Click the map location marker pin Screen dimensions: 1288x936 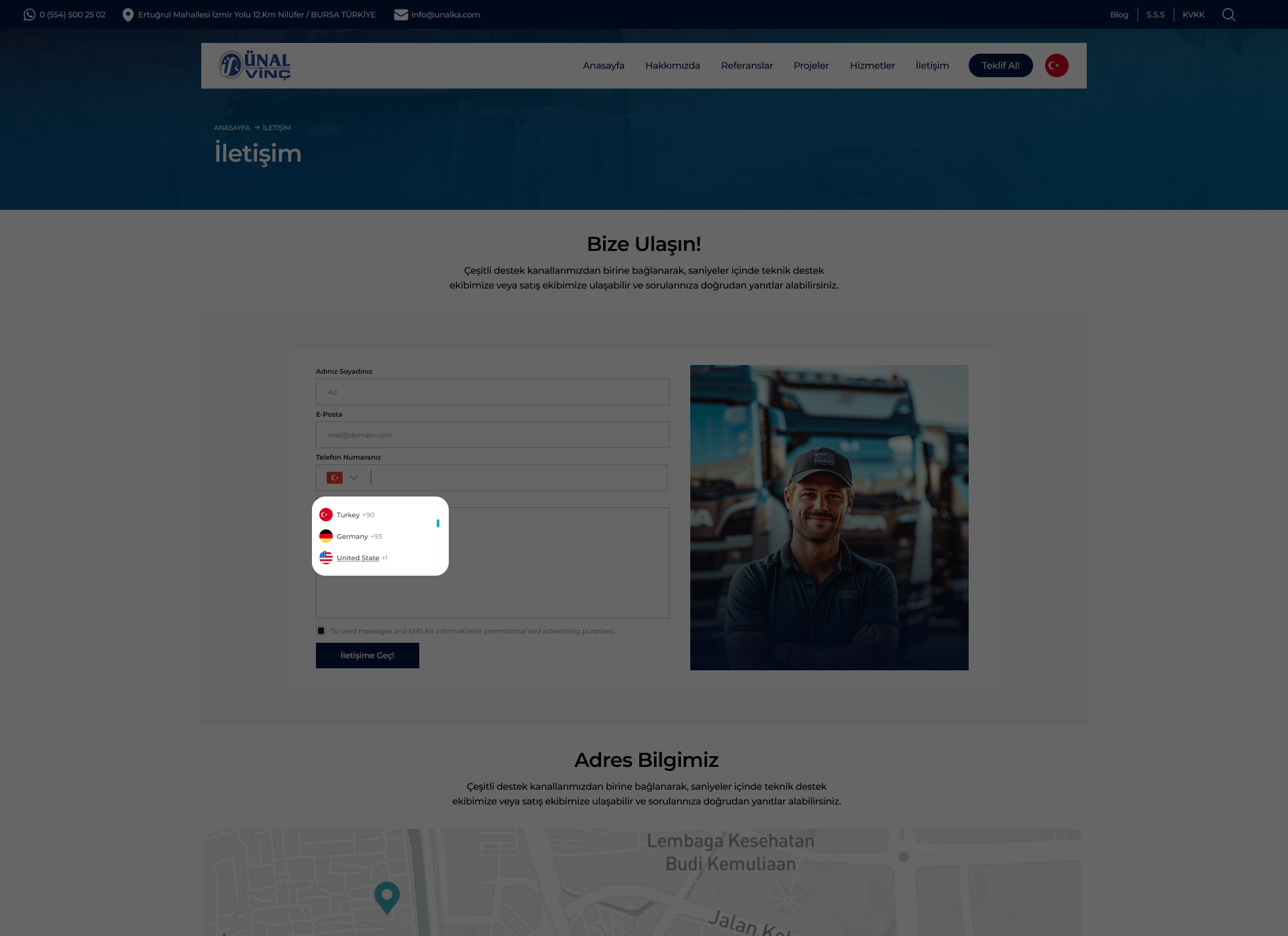(x=386, y=896)
